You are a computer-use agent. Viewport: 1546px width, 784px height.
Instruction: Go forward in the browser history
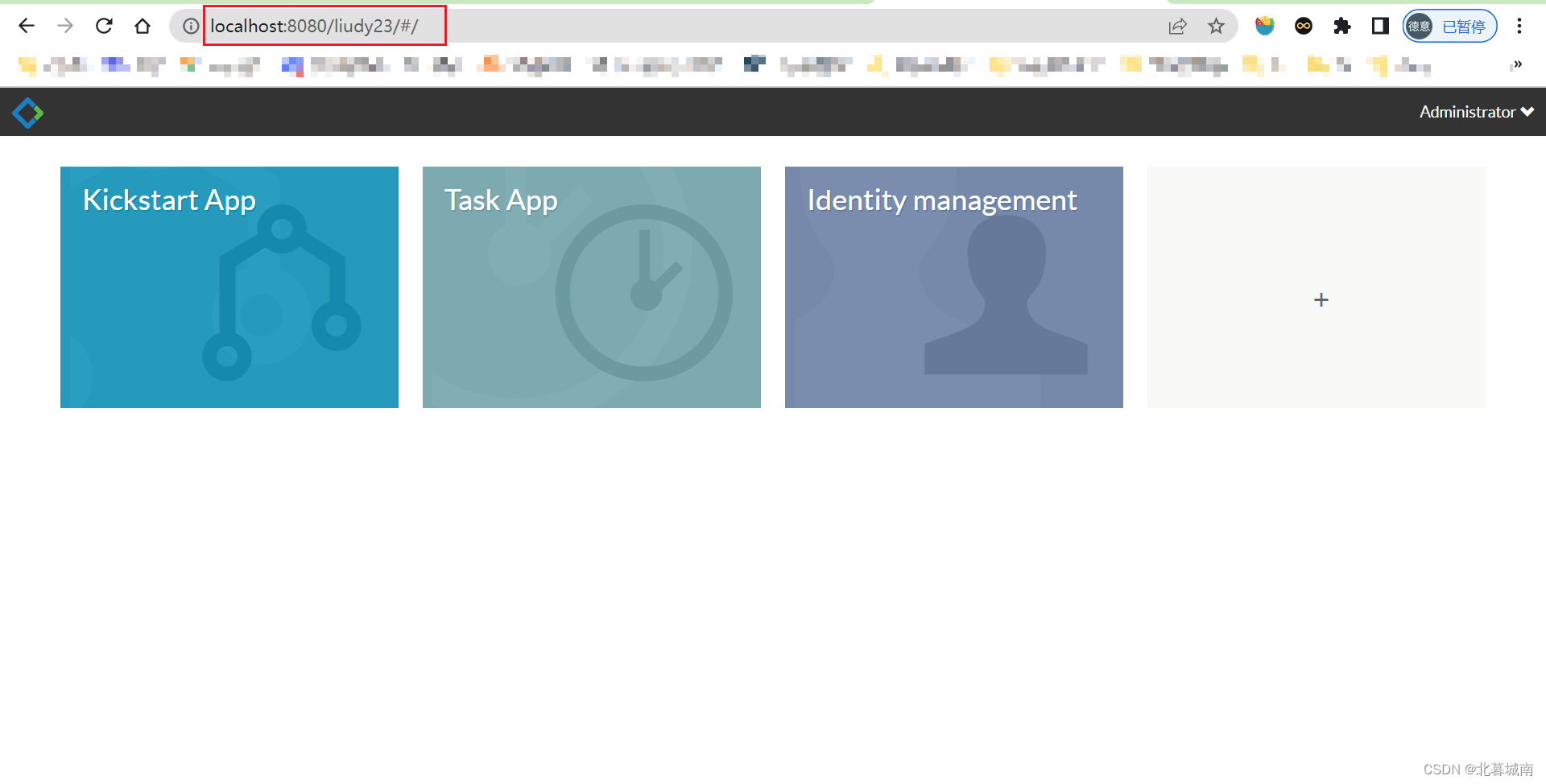click(65, 26)
